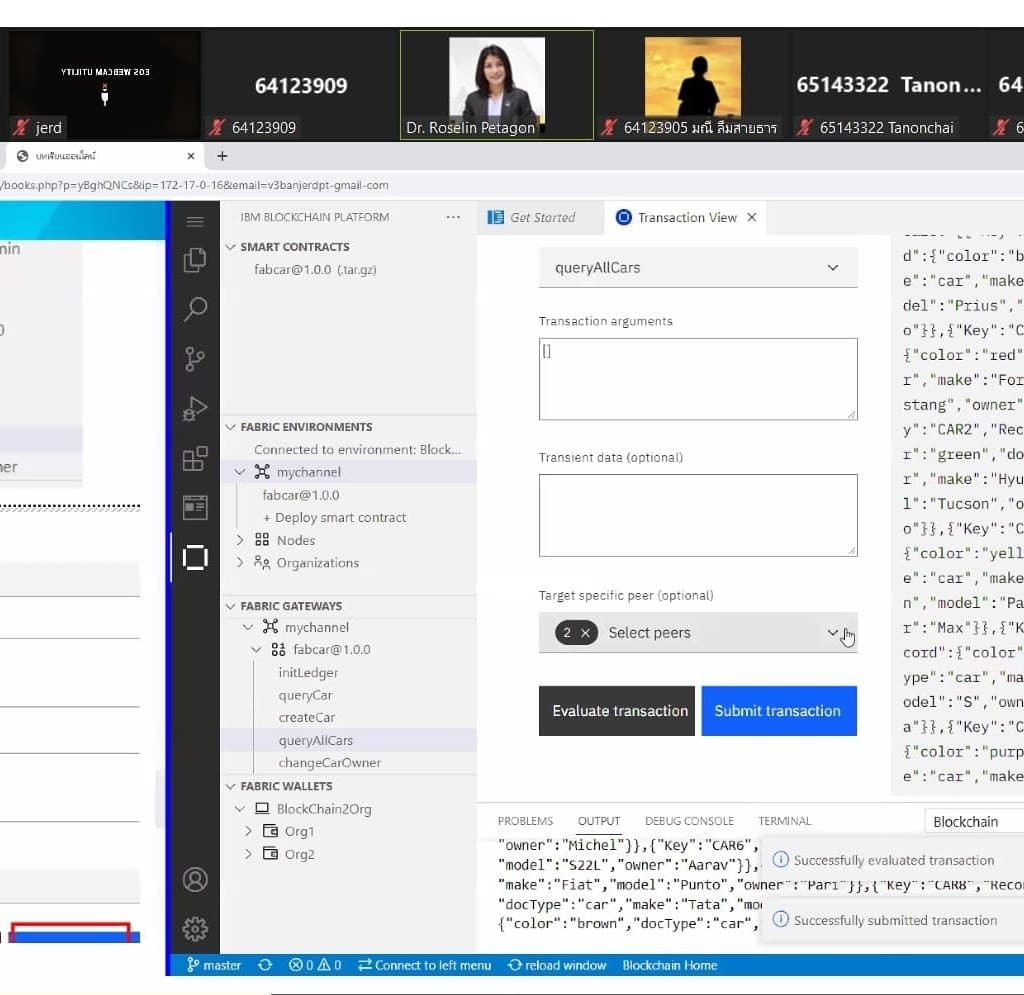Expand the Nodes tree item
Screen dimensions: 1024x995
(240, 540)
